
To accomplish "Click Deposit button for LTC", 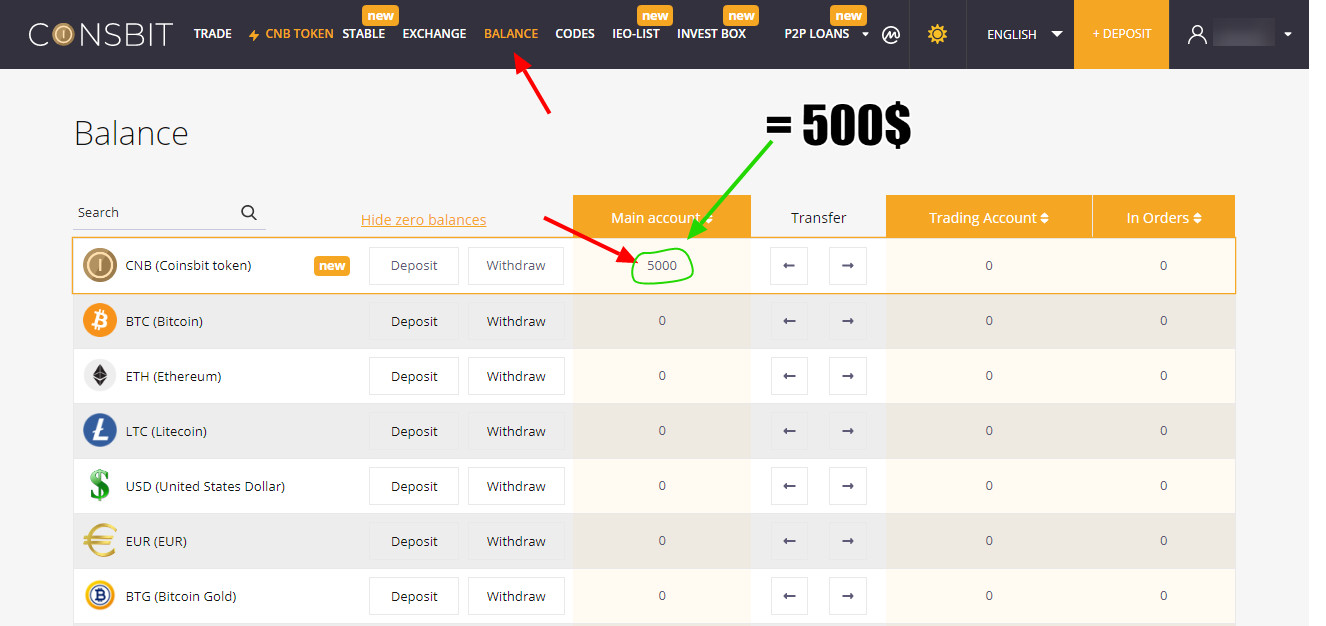I will point(414,431).
